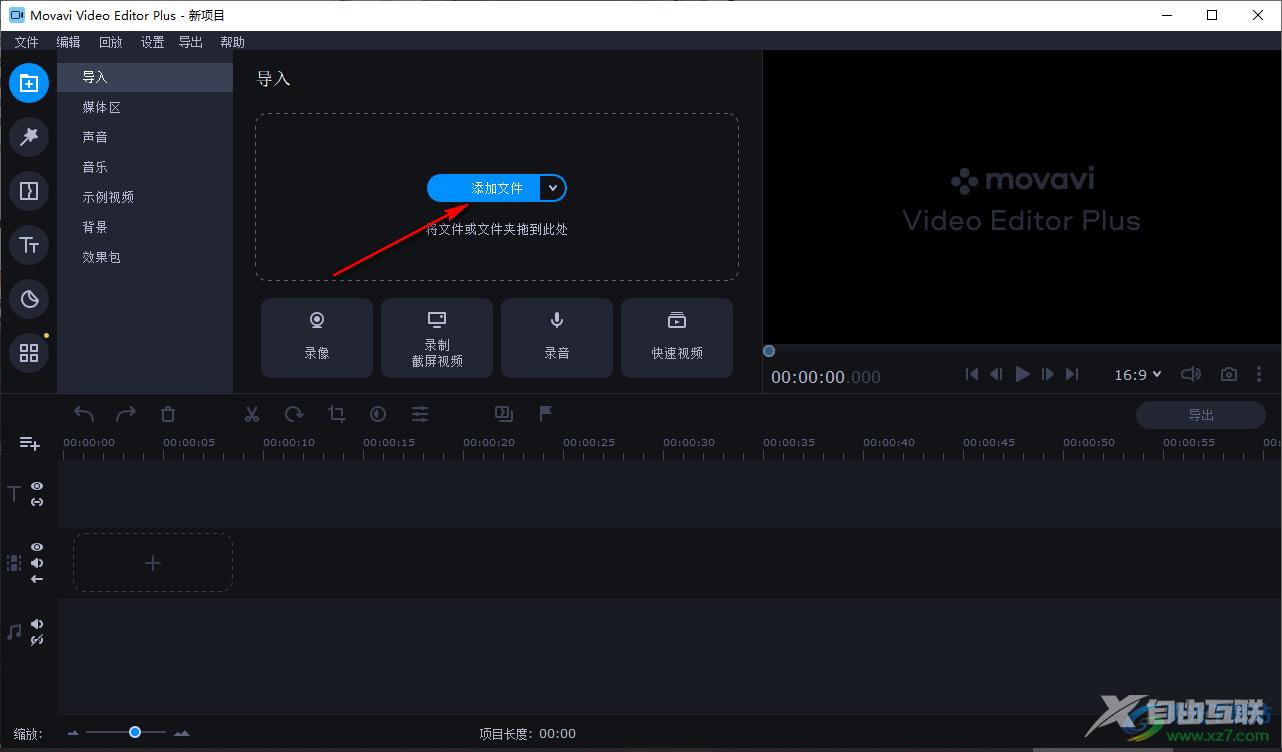Open the Settings menu
The height and width of the screenshot is (752, 1282).
pyautogui.click(x=152, y=42)
